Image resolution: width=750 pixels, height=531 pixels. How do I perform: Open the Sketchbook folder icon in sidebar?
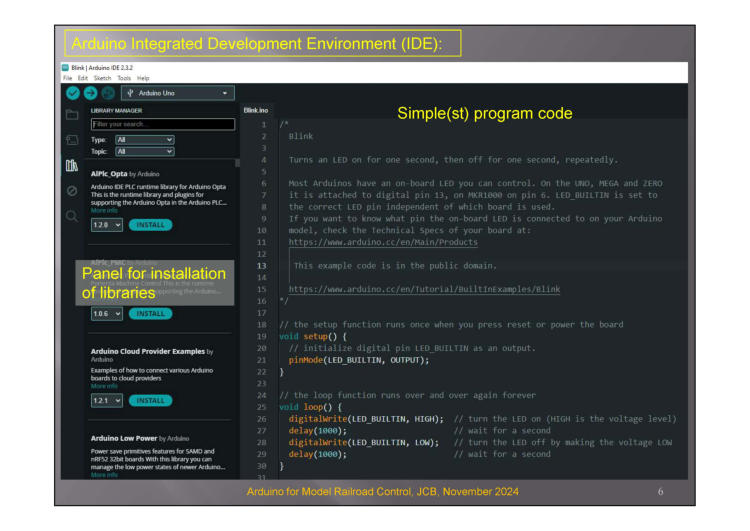coord(72,115)
